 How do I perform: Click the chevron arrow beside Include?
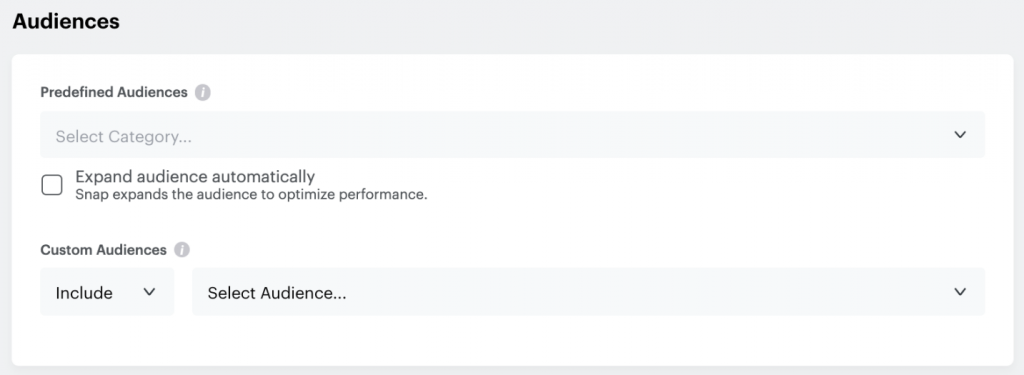(x=150, y=292)
